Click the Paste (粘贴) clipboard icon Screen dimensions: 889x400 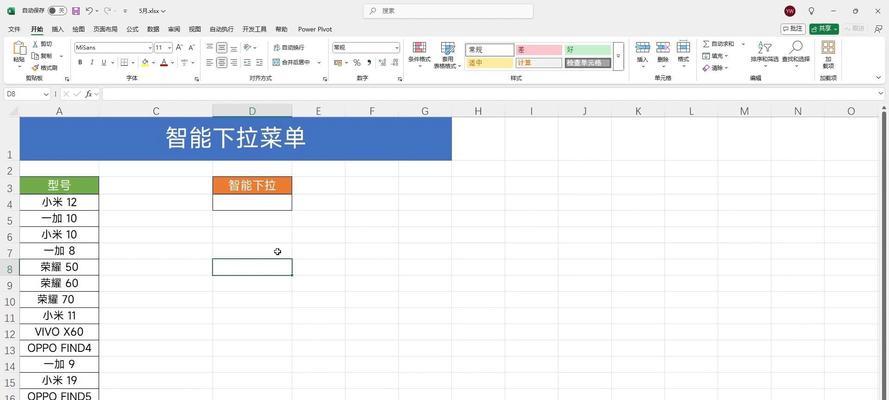pyautogui.click(x=19, y=49)
